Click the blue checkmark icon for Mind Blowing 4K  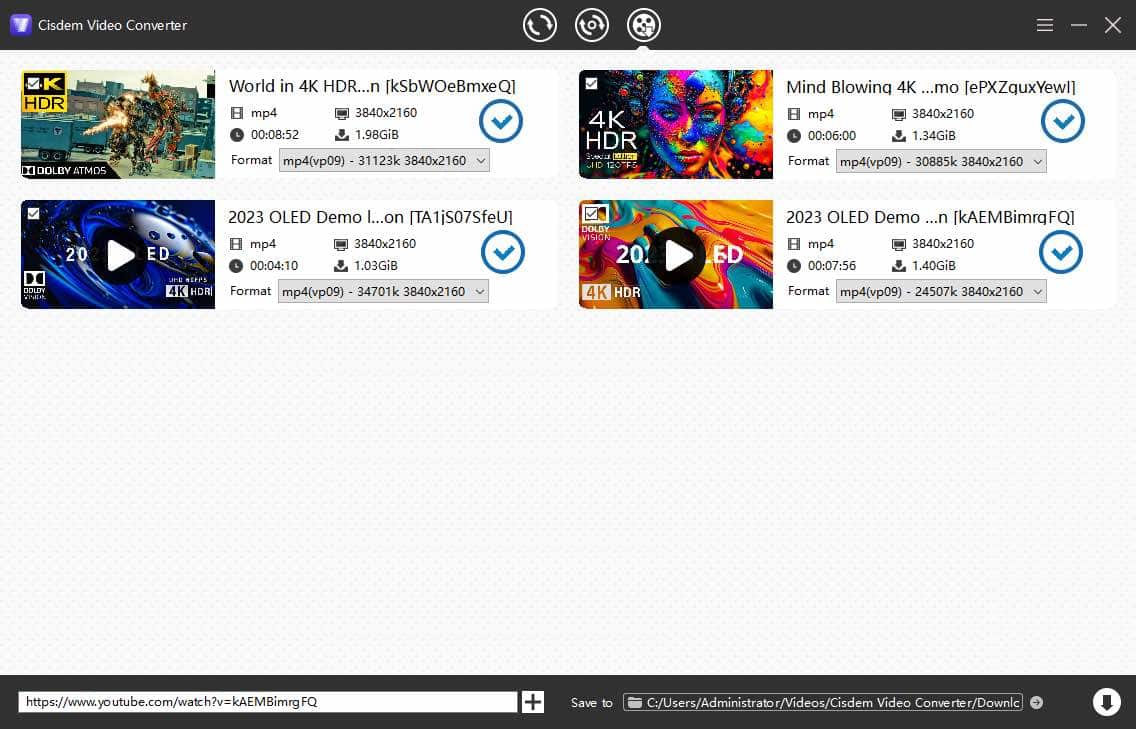coord(1063,121)
